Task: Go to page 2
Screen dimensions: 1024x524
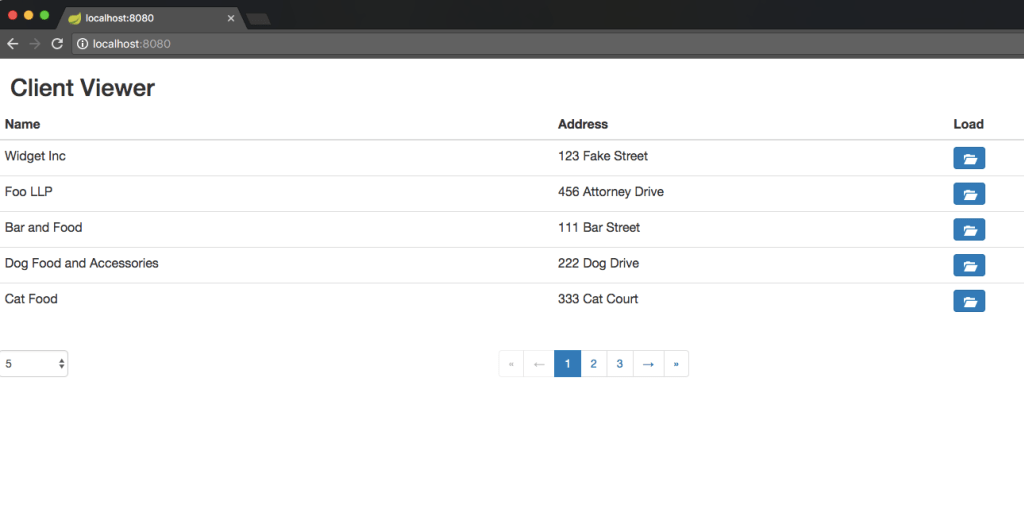Action: pyautogui.click(x=594, y=364)
